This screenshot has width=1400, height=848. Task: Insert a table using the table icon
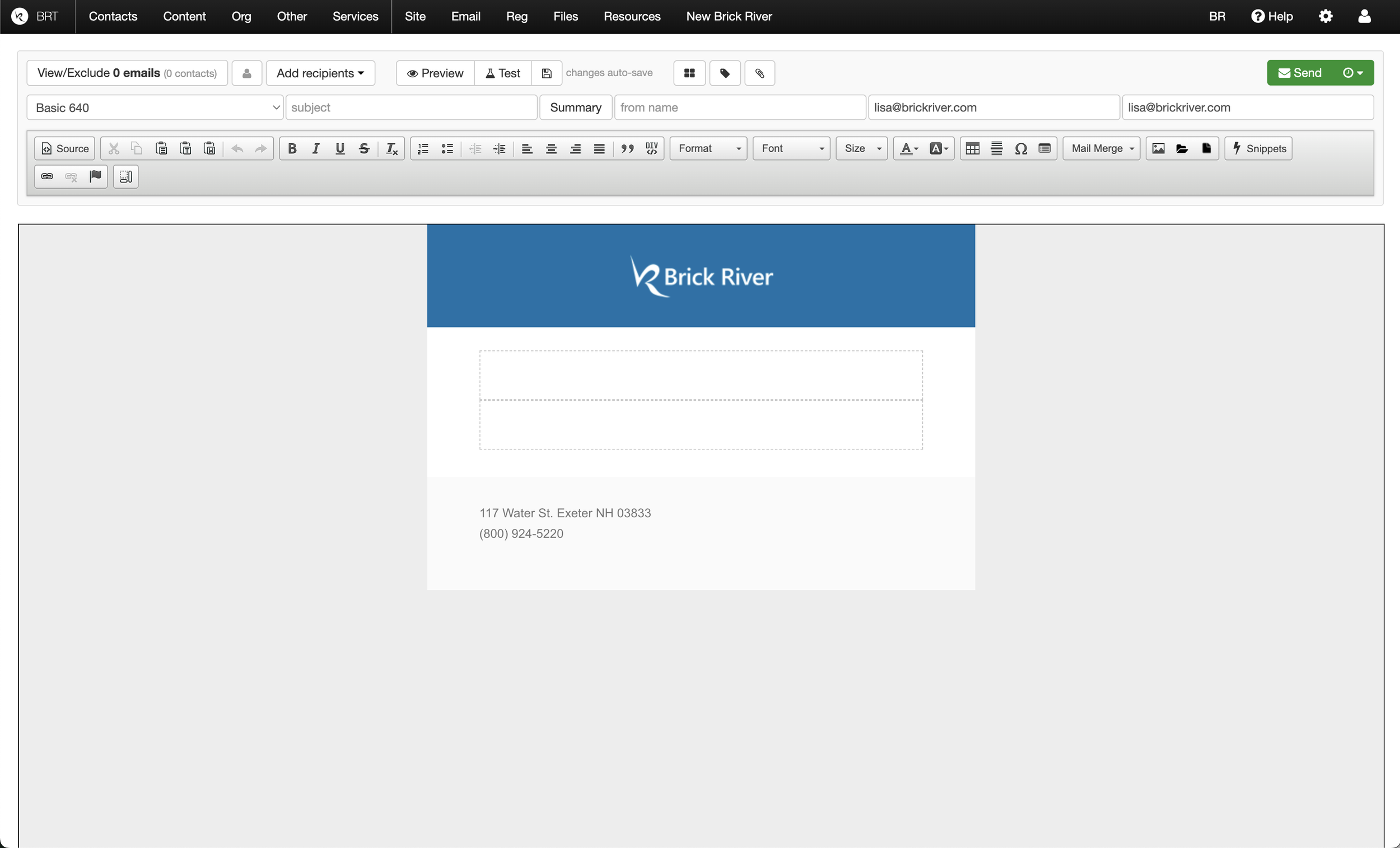(972, 148)
